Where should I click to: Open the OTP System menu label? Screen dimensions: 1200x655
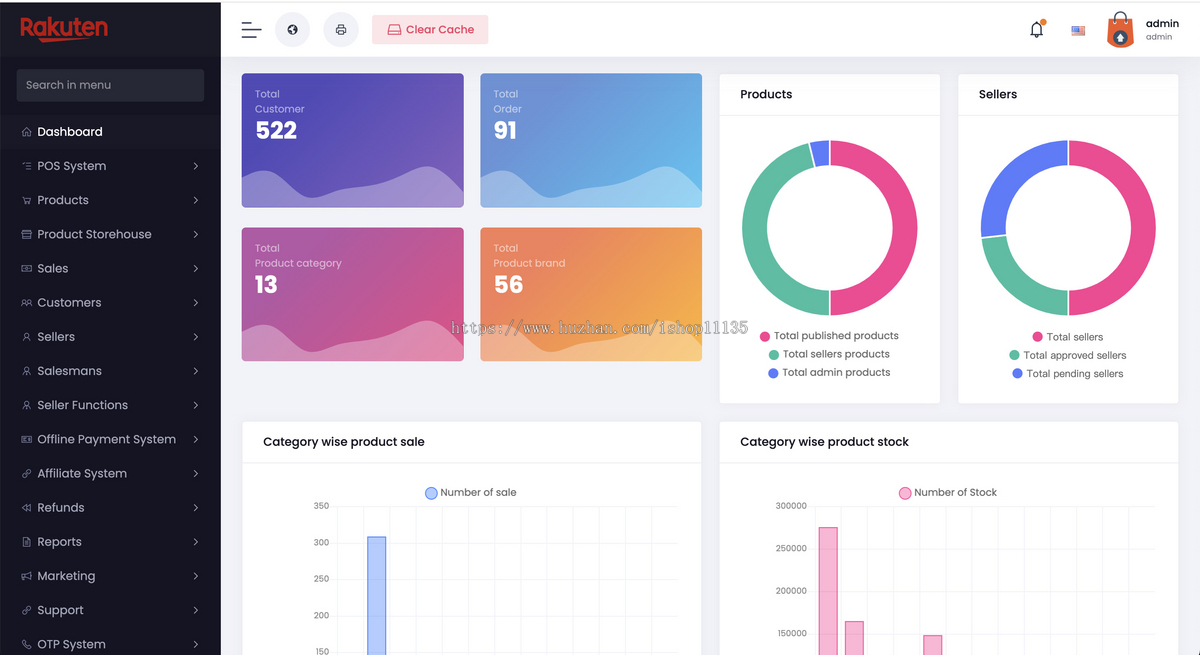pyautogui.click(x=71, y=644)
